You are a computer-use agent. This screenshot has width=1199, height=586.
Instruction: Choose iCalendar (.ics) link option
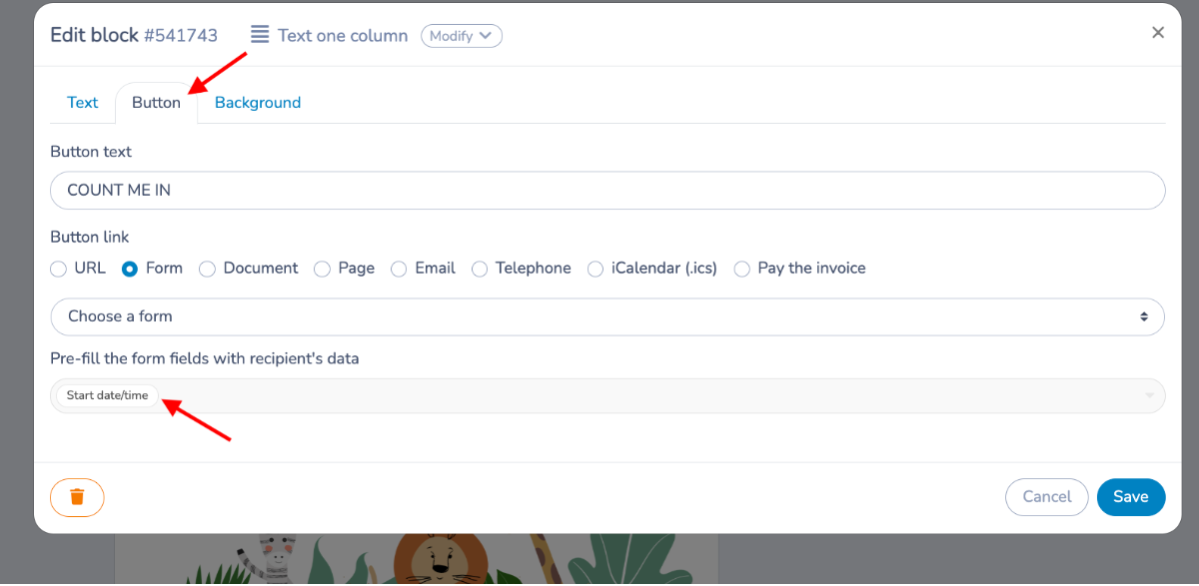point(595,269)
